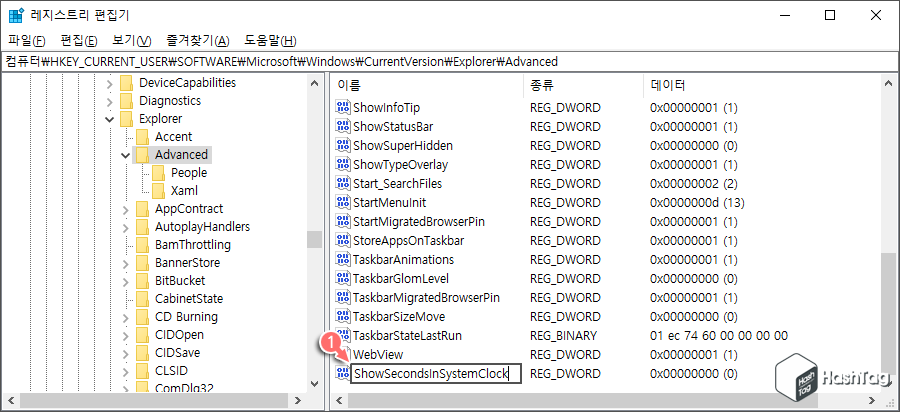Click the CLSID folder icon
The height and width of the screenshot is (412, 900).
pyautogui.click(x=142, y=371)
